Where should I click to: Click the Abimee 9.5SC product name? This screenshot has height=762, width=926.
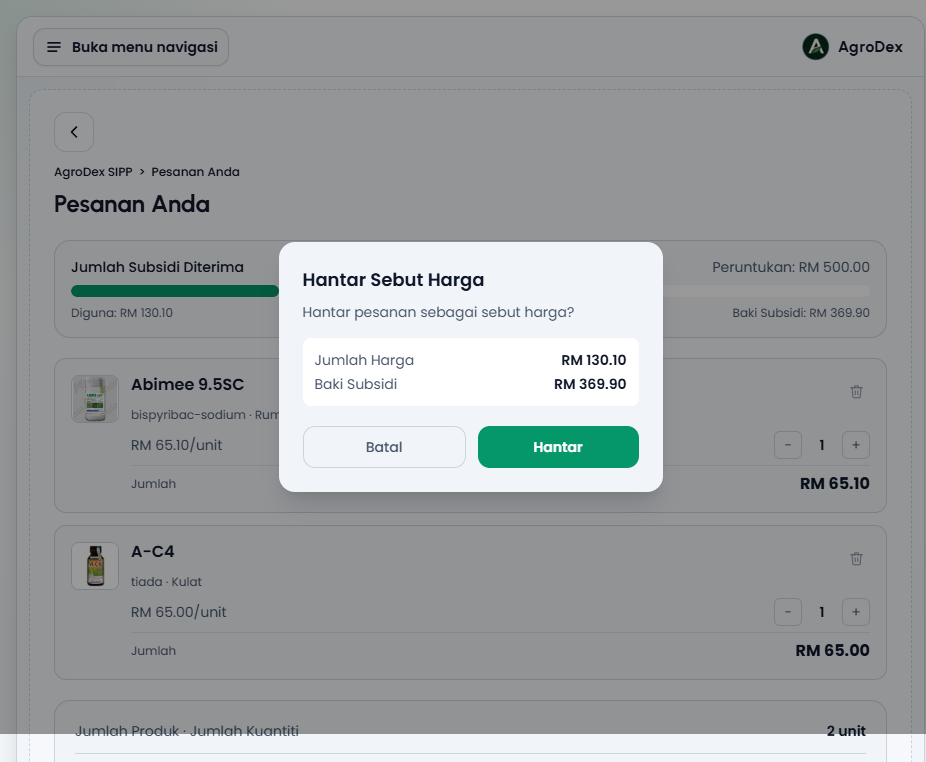click(x=188, y=385)
